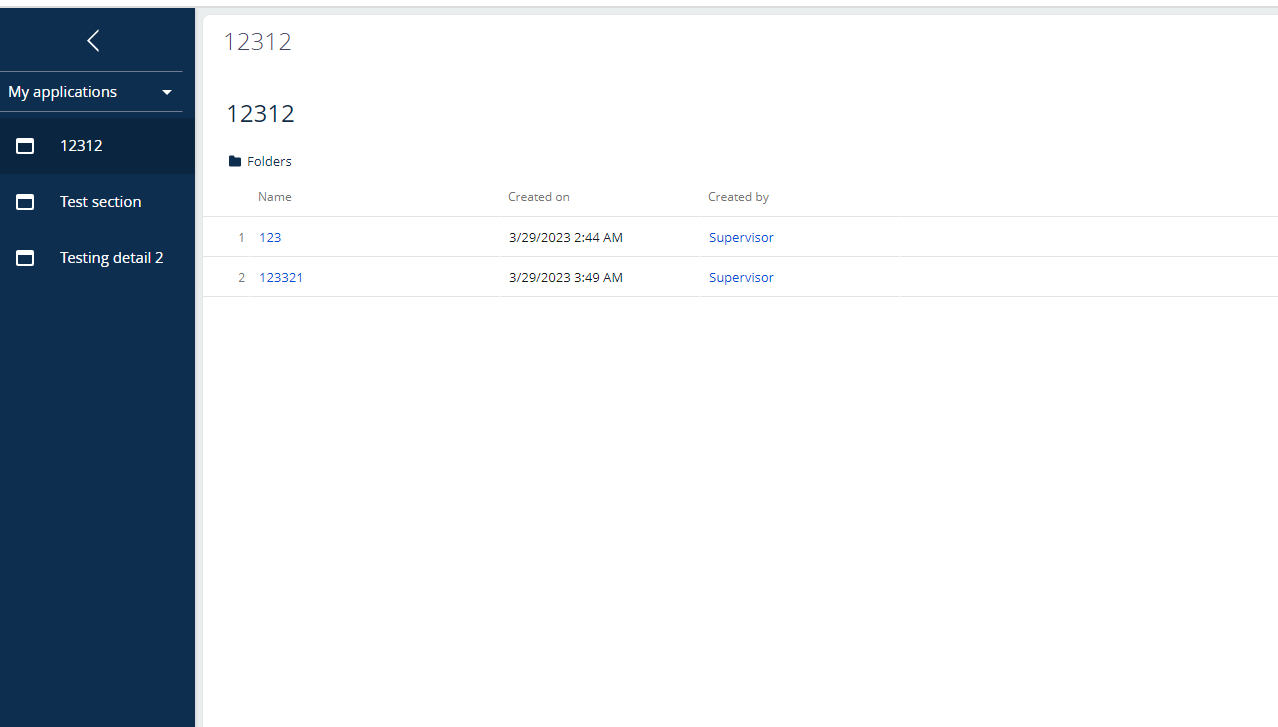The width and height of the screenshot is (1278, 727).
Task: Open the Test section menu entry
Action: (97, 202)
